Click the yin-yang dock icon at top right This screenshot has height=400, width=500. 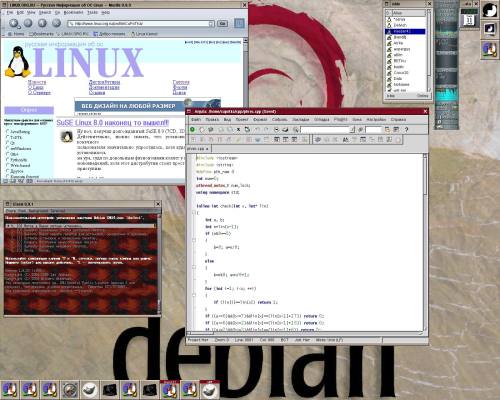(489, 10)
